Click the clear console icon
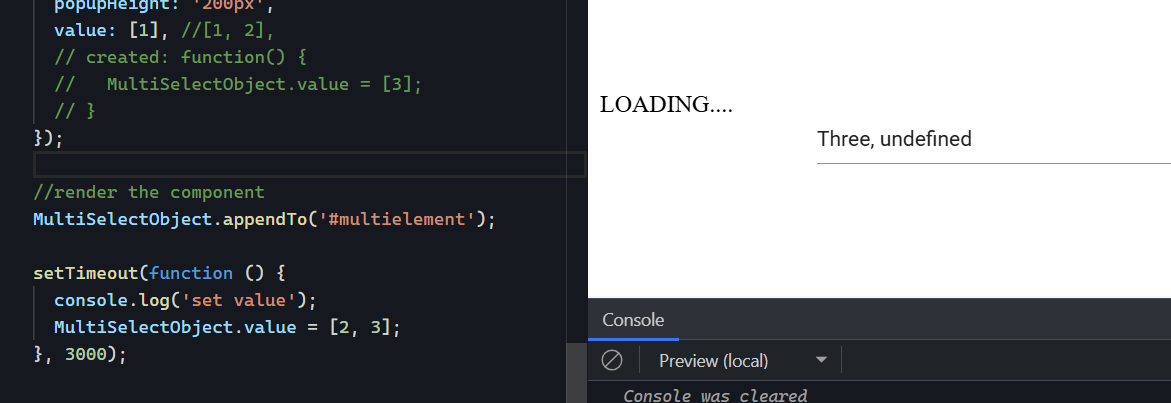This screenshot has width=1171, height=403. pyautogui.click(x=612, y=361)
